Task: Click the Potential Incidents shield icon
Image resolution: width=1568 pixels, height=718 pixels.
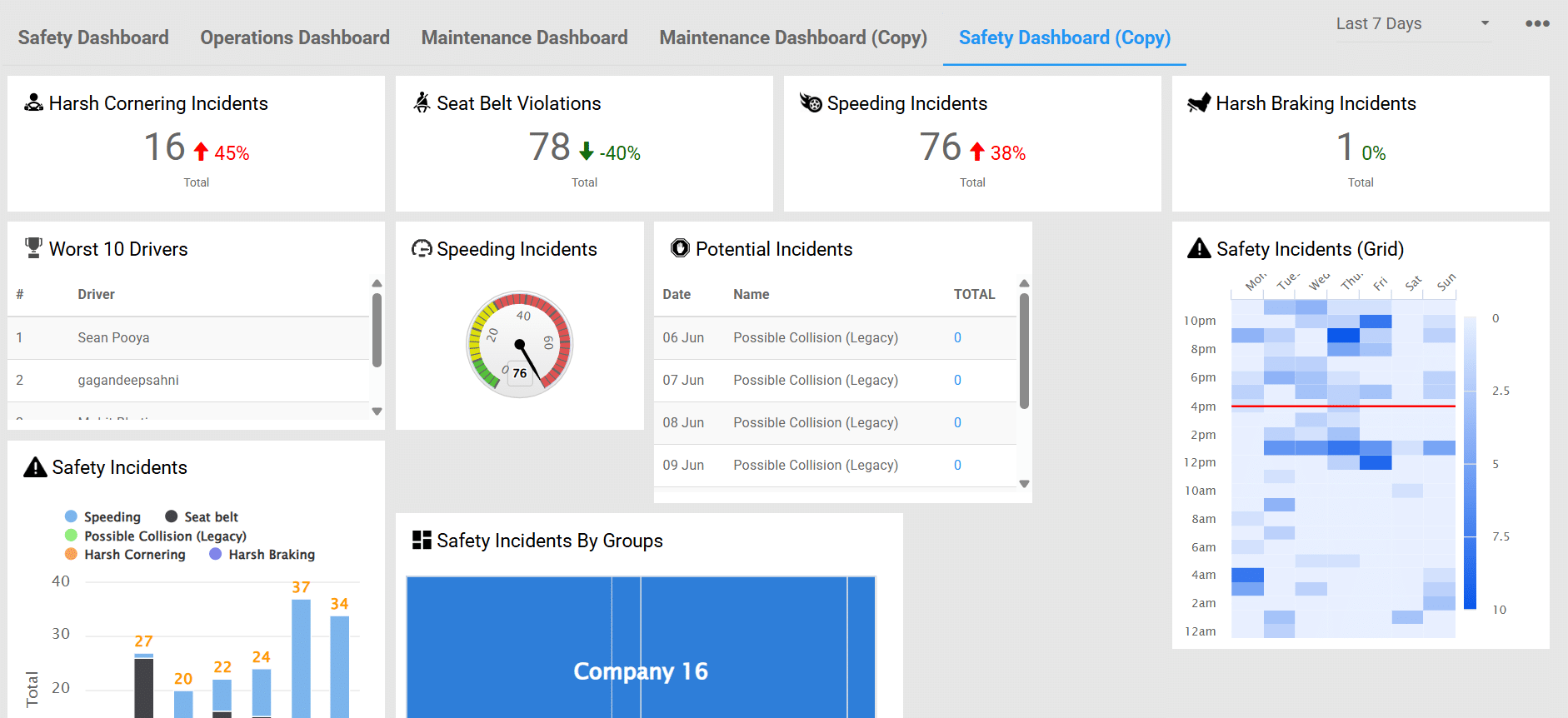Action: tap(681, 248)
